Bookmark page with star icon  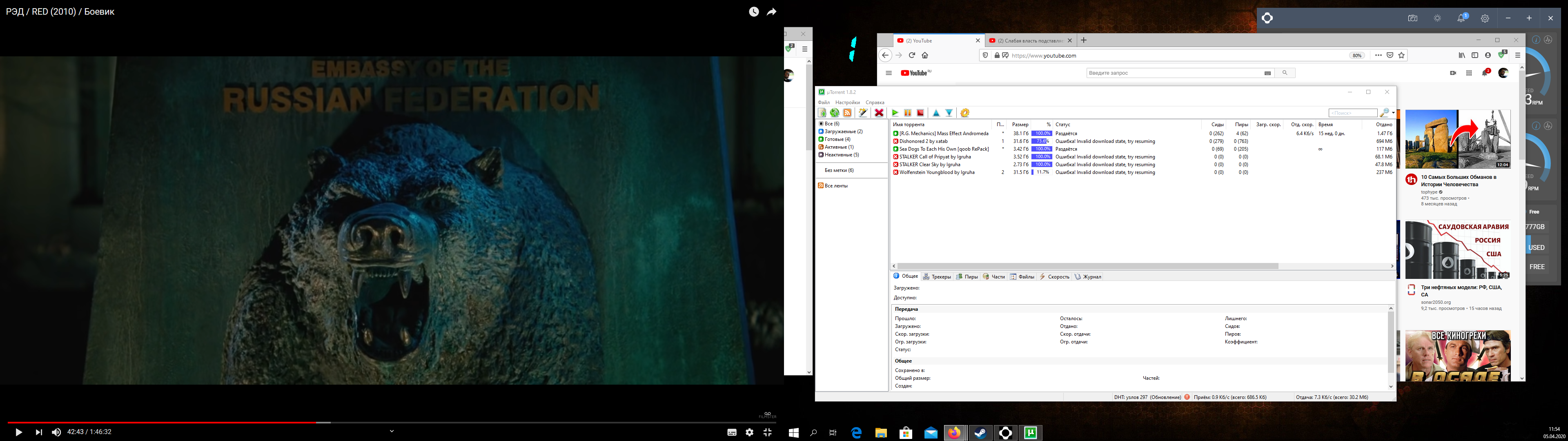1402,56
